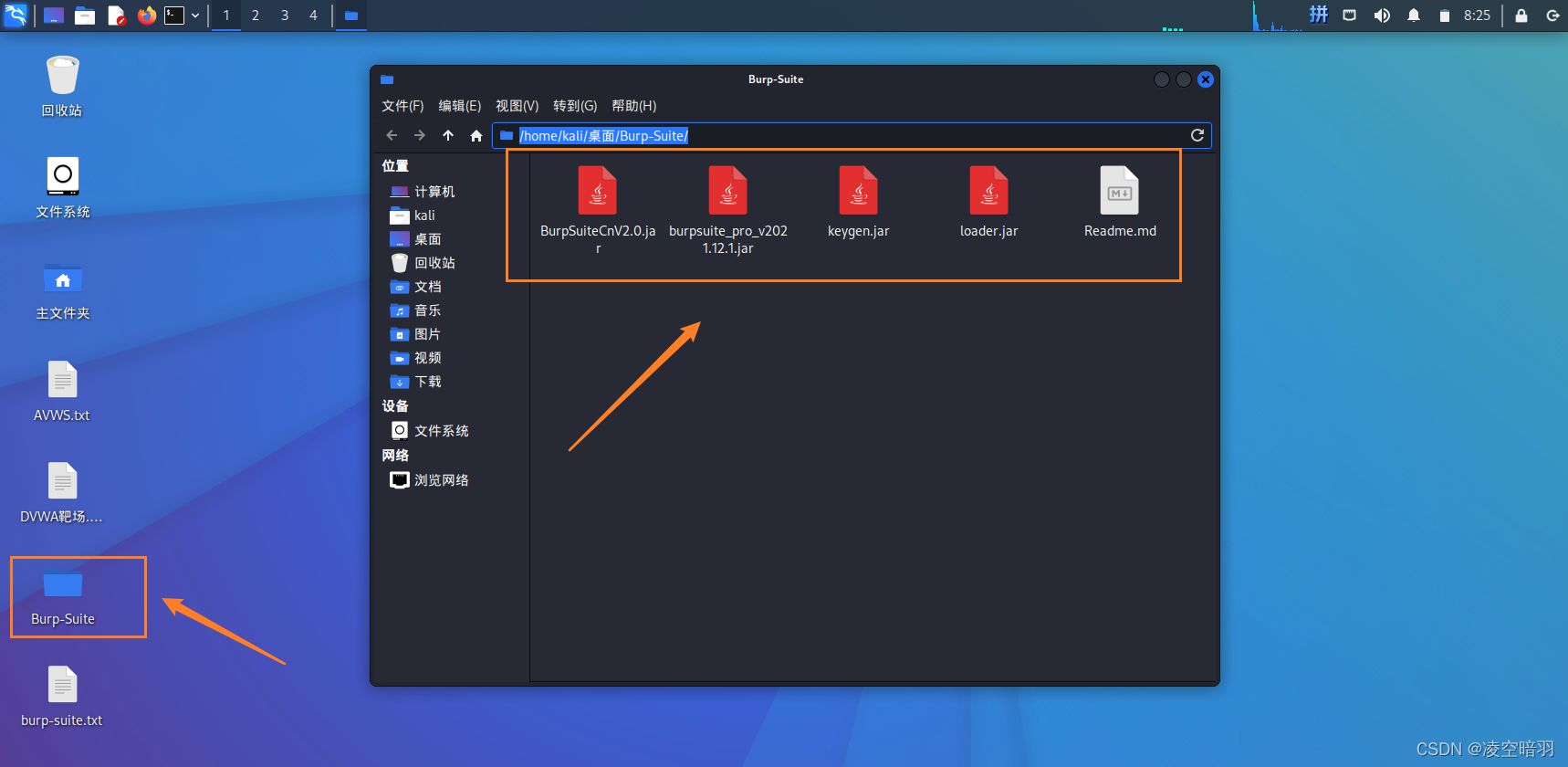
Task: Select the 文件系统 desktop icon
Action: [62, 187]
